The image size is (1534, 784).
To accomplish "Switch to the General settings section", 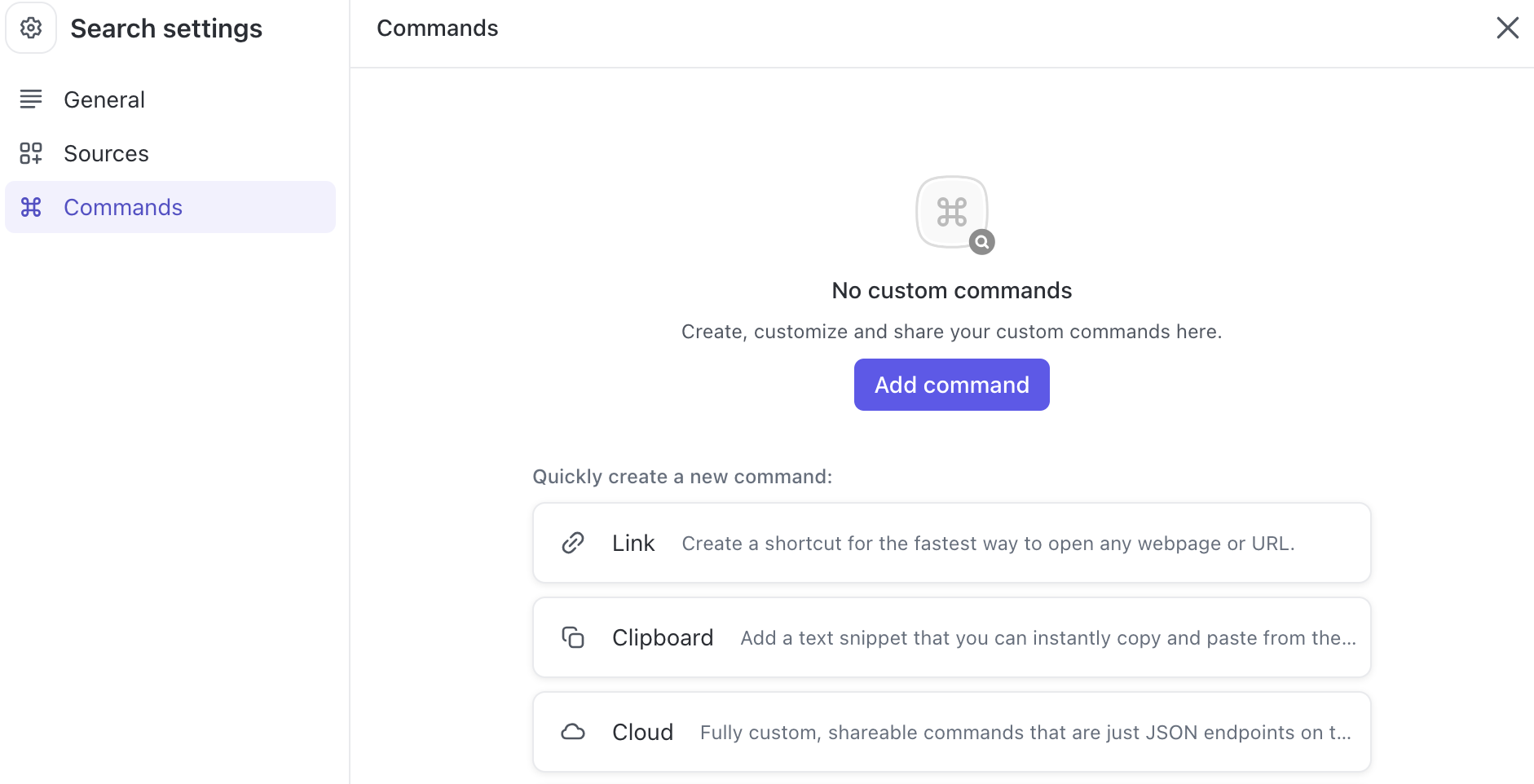I will pos(104,99).
